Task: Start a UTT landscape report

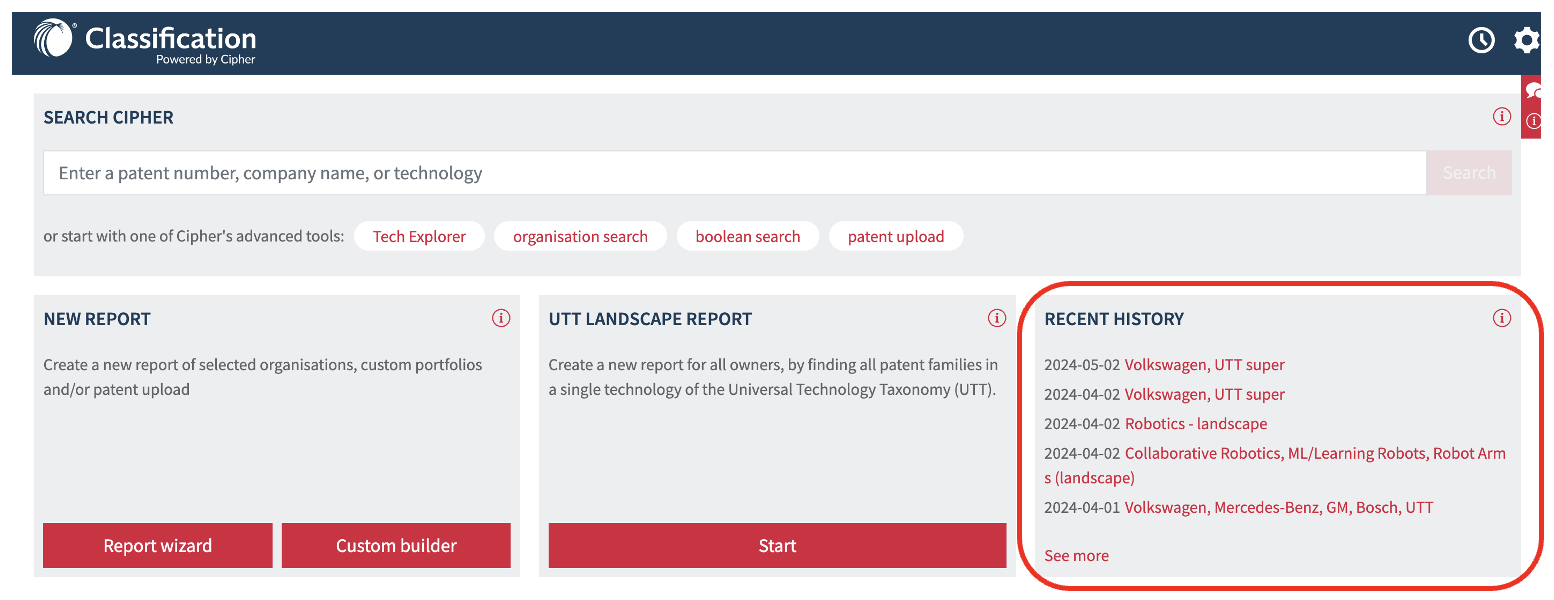Action: (x=777, y=546)
